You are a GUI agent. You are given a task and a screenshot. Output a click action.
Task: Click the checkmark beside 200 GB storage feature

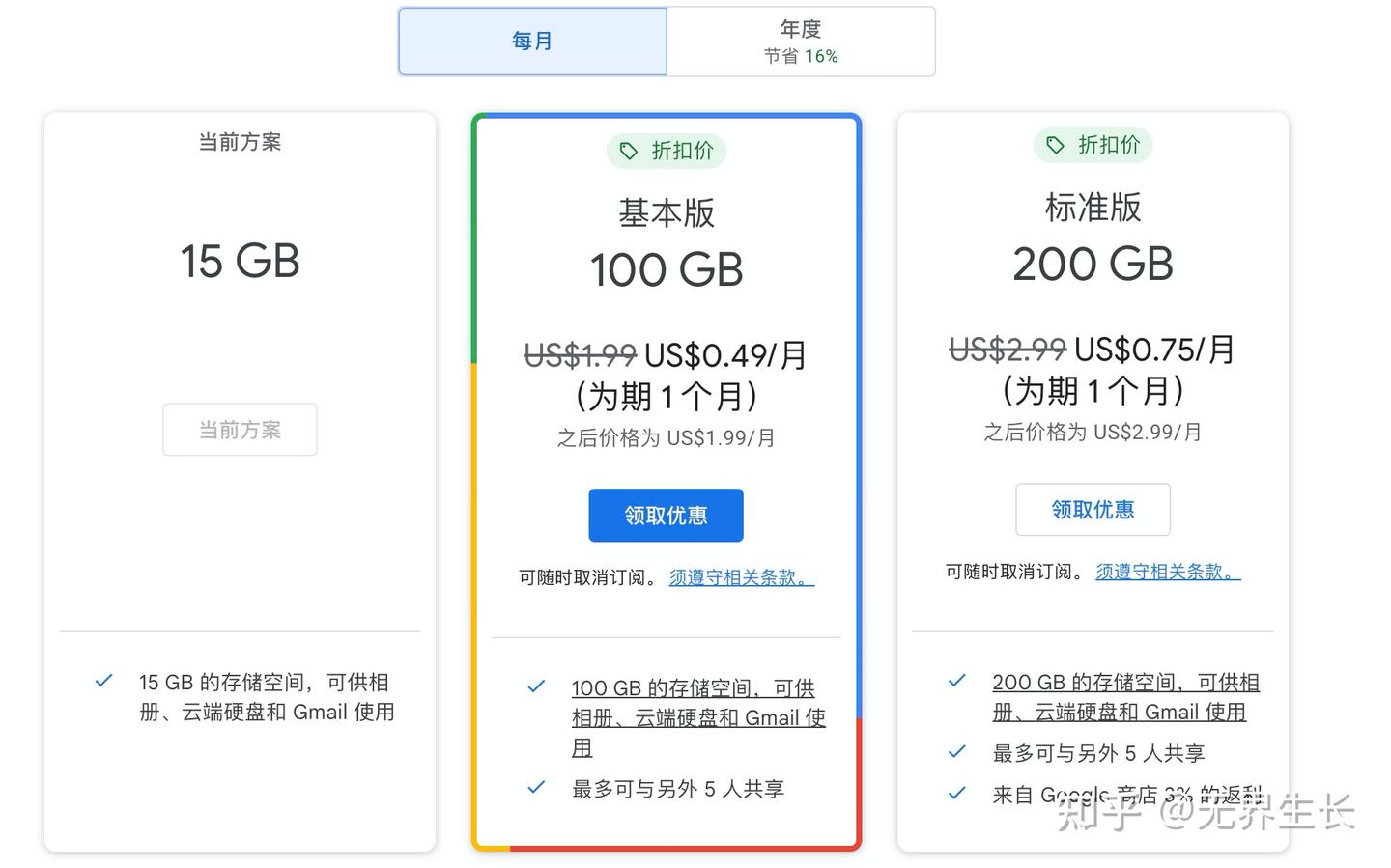(x=957, y=681)
